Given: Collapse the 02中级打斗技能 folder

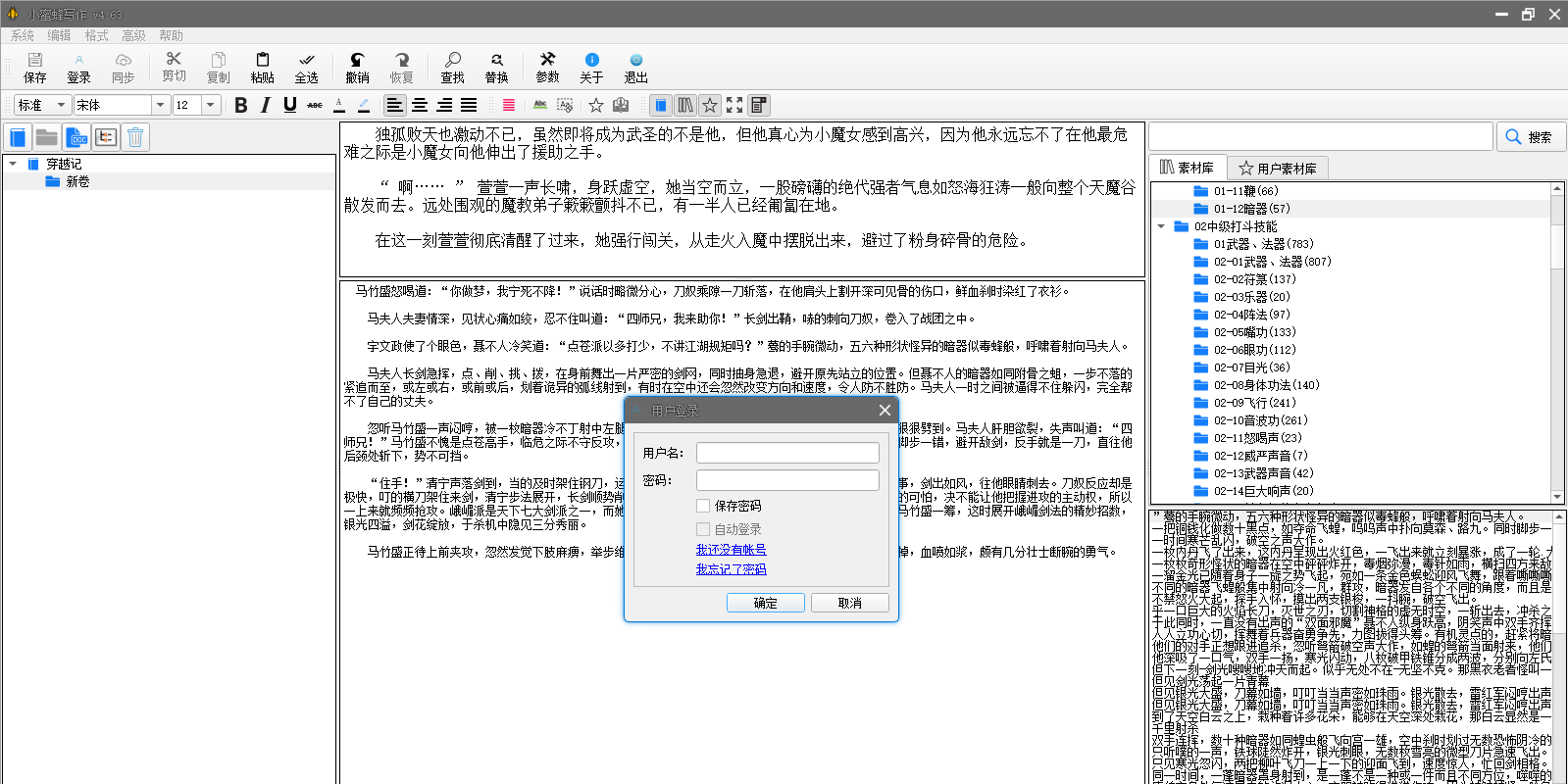Looking at the screenshot, I should click(1161, 226).
